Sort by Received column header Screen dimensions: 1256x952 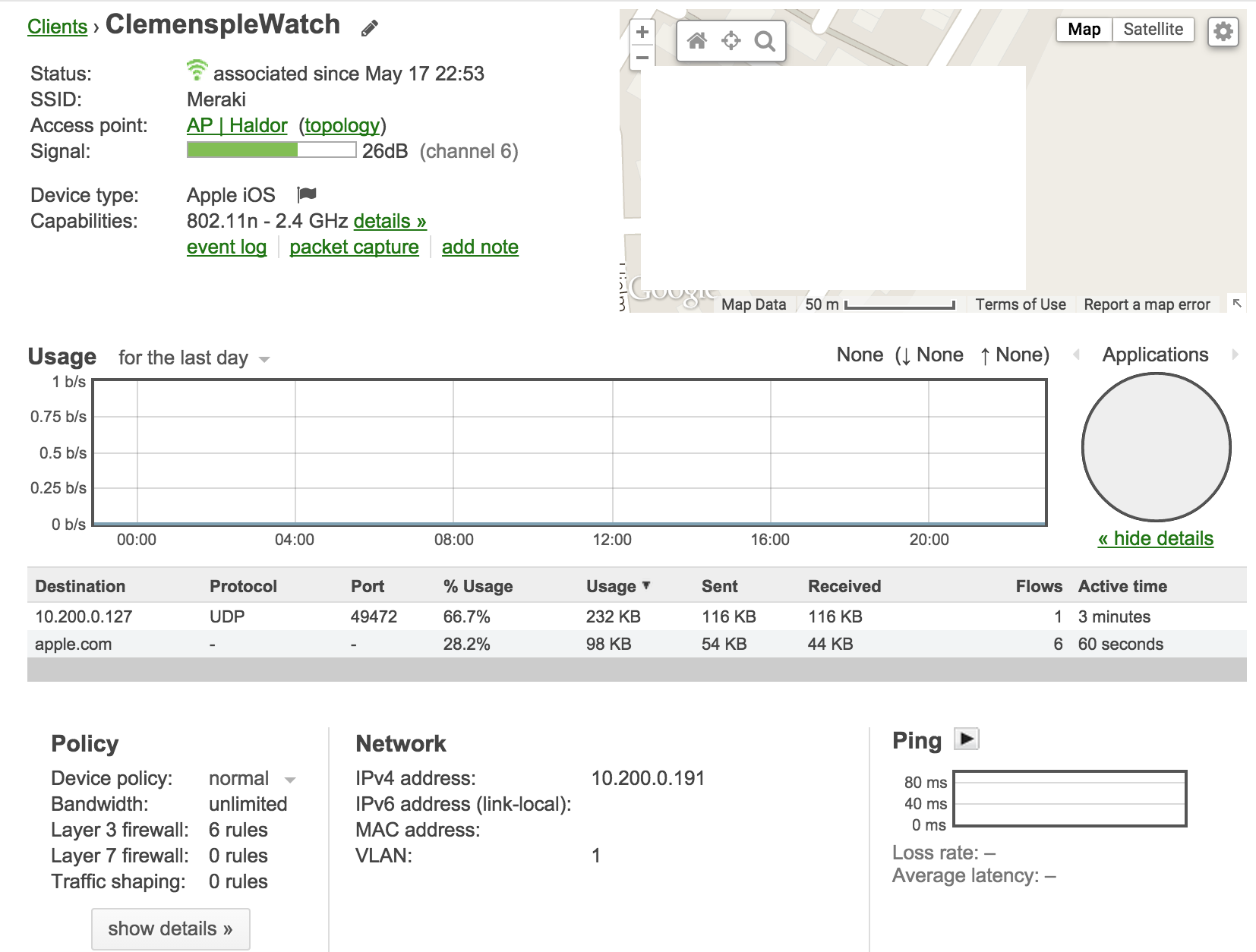coord(844,586)
